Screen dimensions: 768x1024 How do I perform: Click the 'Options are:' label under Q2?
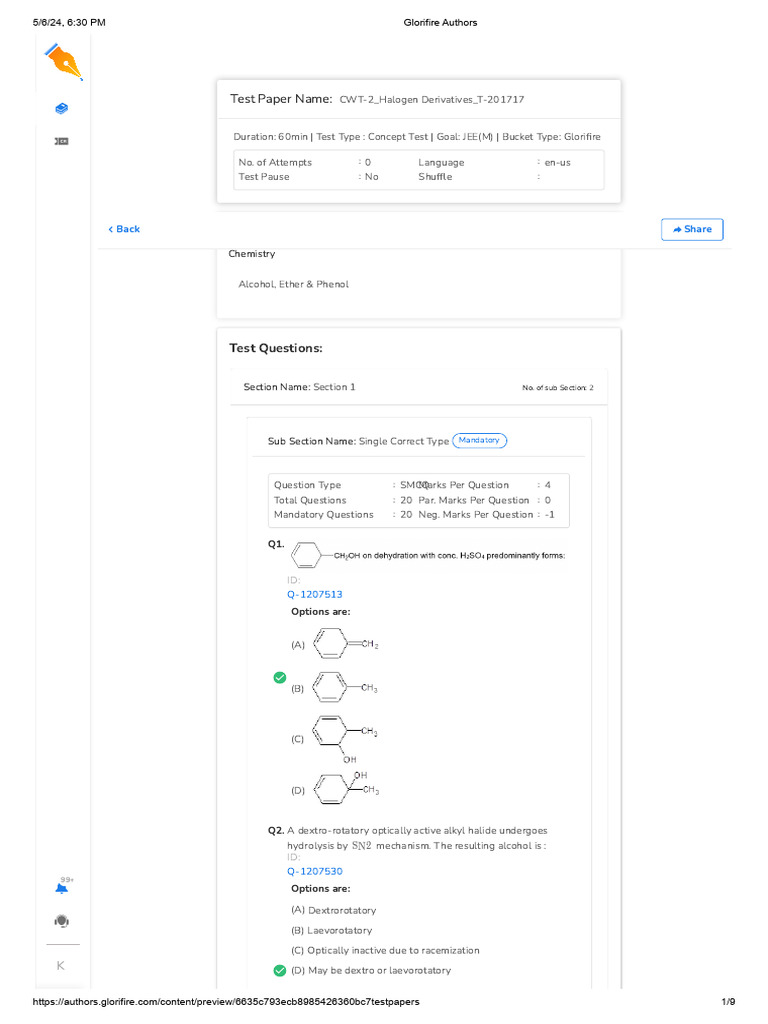321,888
